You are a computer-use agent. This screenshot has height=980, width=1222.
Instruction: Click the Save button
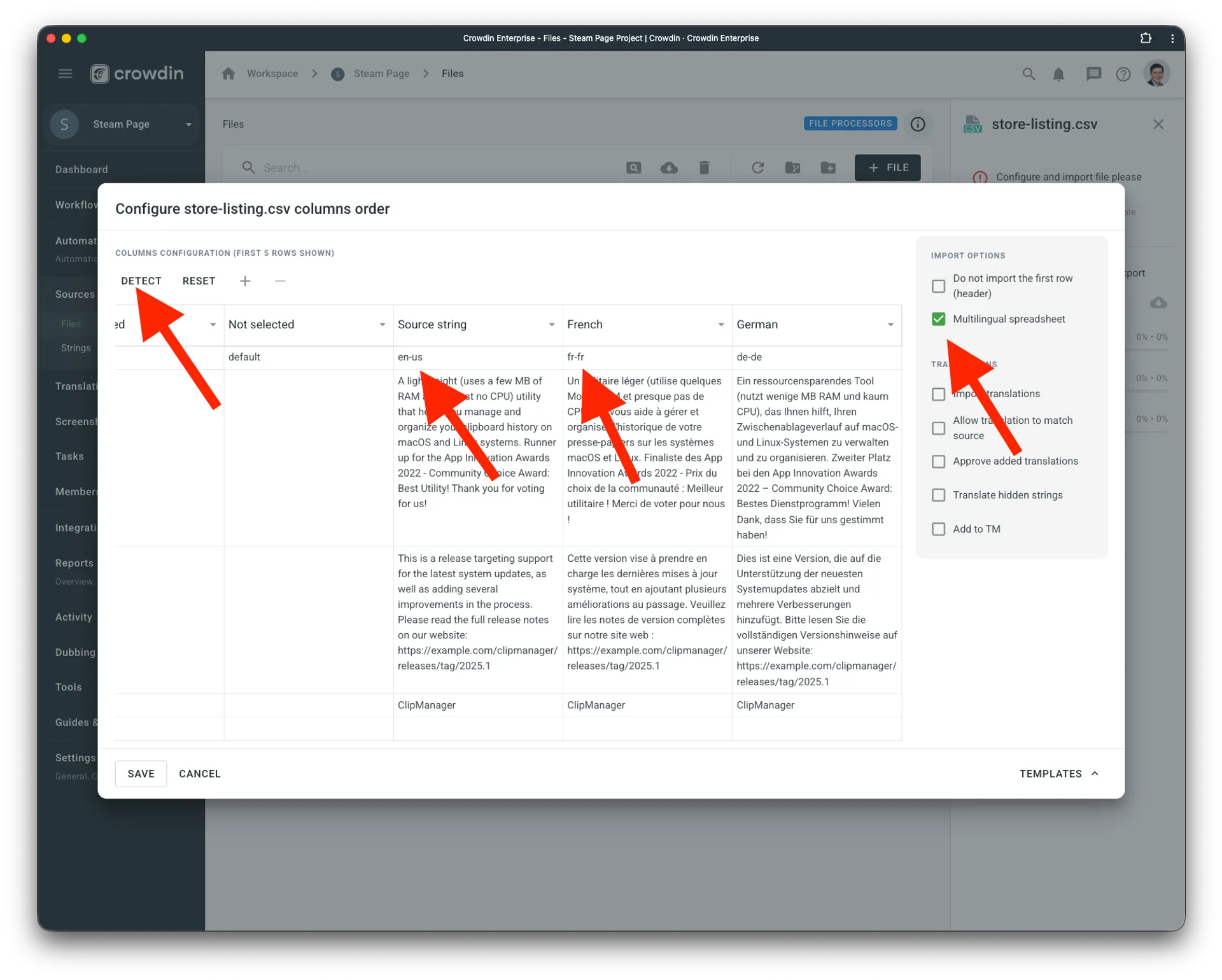coord(141,774)
